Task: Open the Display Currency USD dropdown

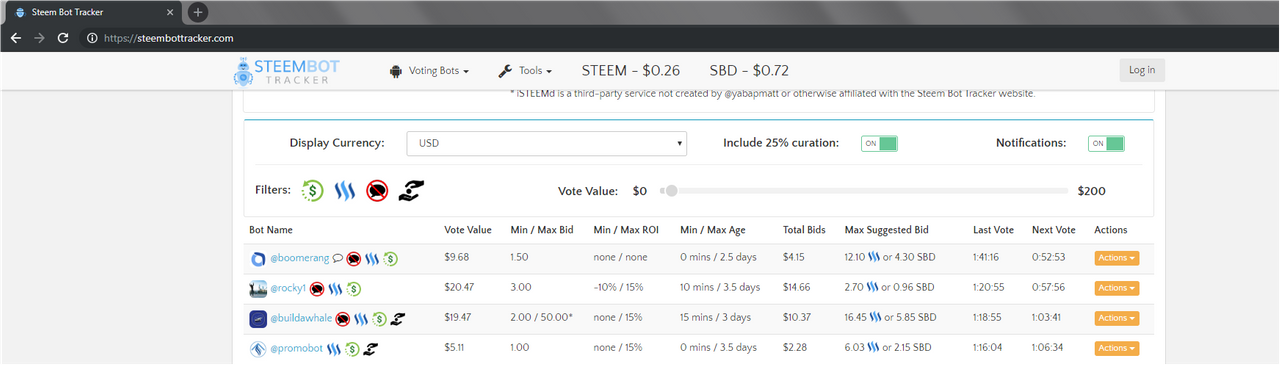Action: 547,143
